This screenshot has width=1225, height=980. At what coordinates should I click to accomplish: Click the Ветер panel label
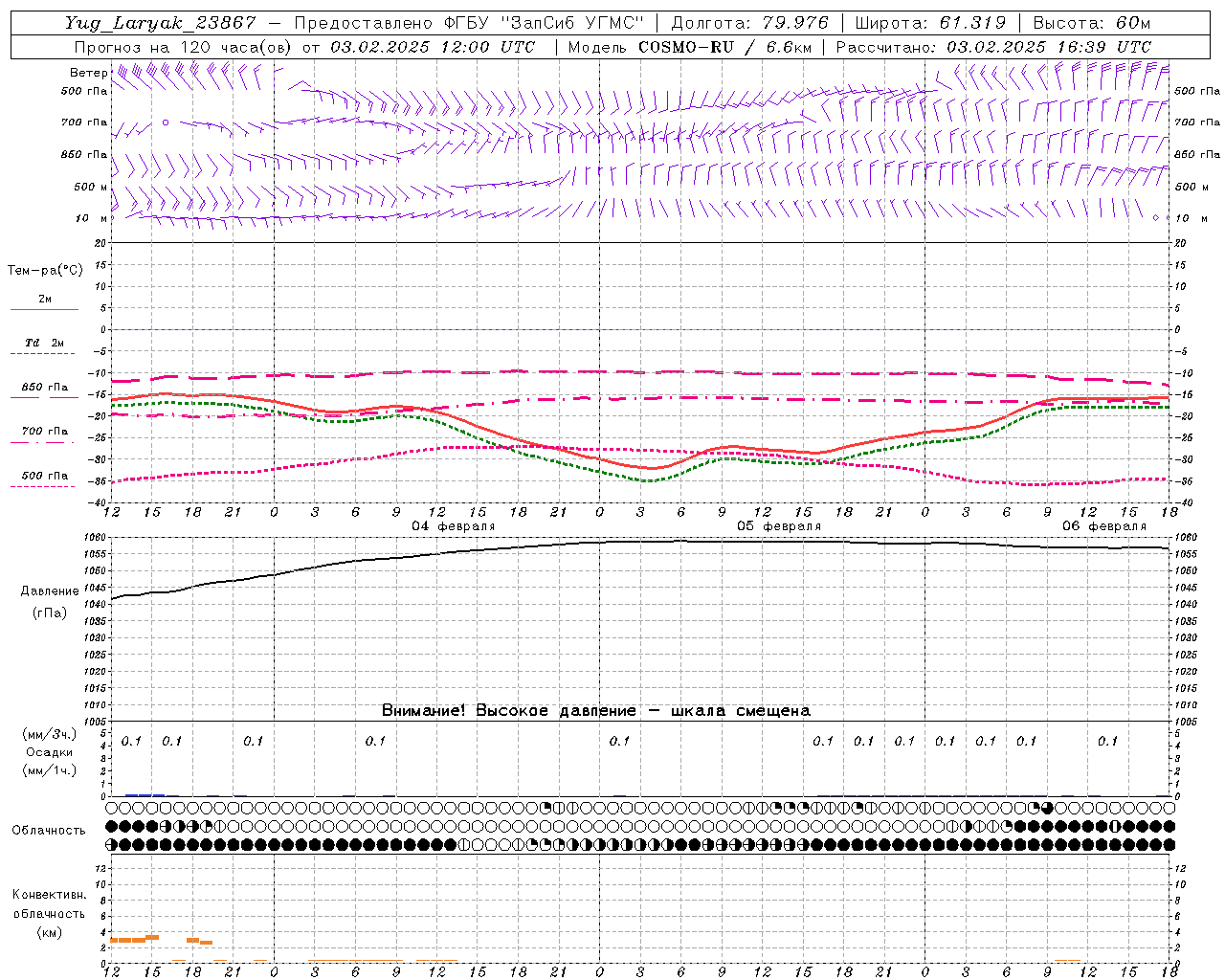89,73
